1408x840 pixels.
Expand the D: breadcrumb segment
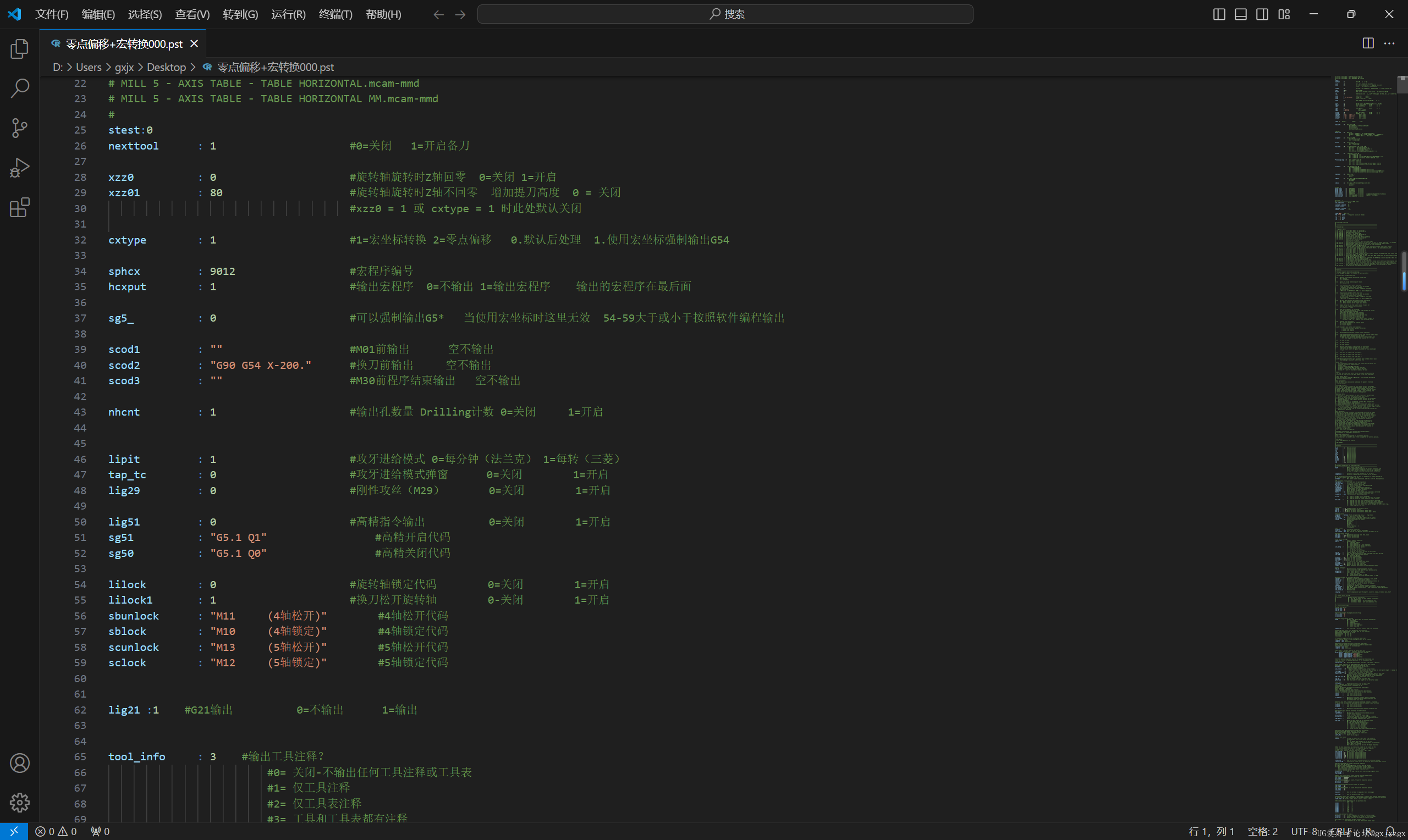[x=57, y=68]
